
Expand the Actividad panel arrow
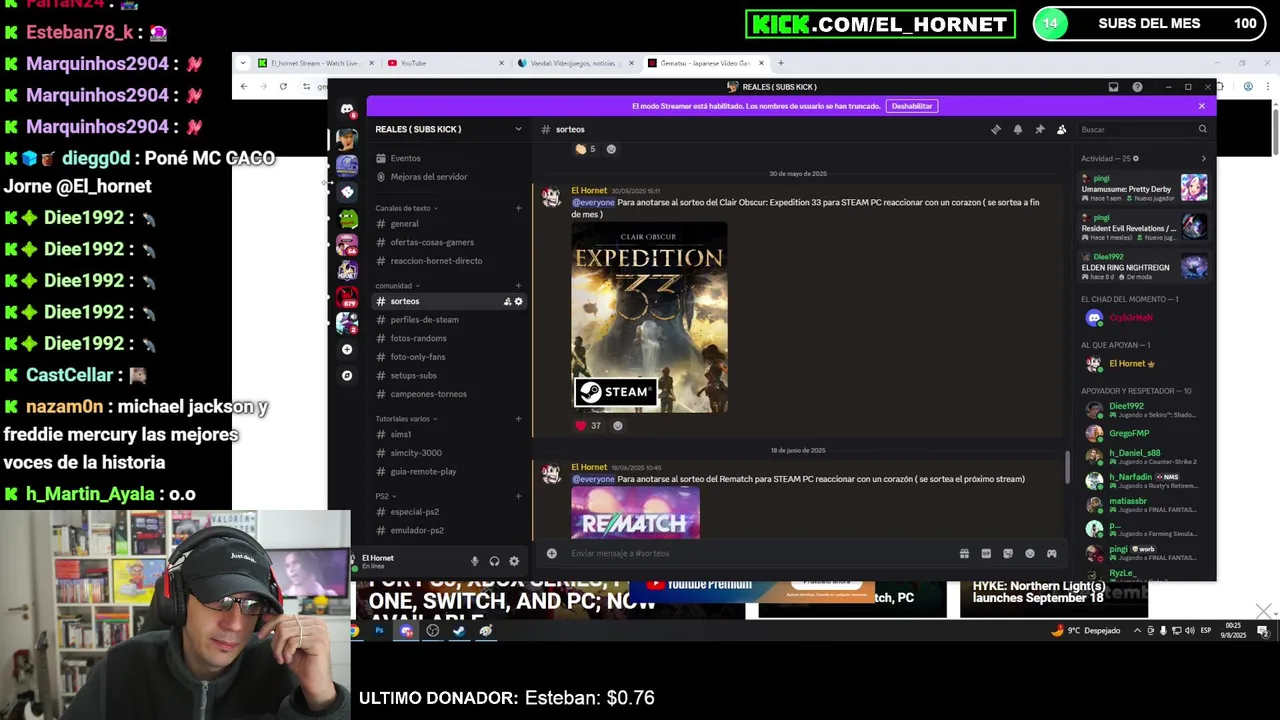tap(1203, 158)
